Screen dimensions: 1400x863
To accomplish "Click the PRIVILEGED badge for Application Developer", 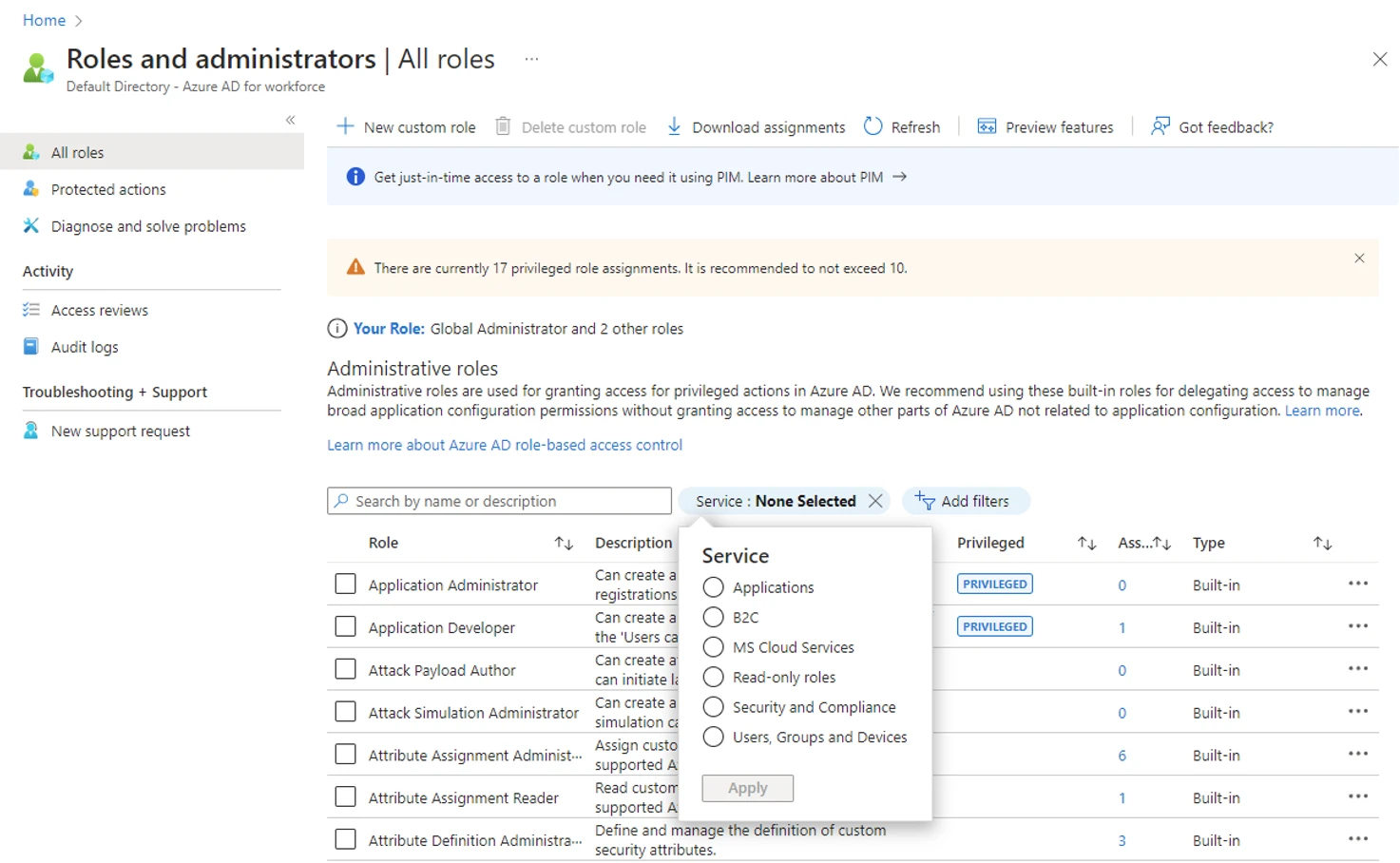I will pos(994,626).
